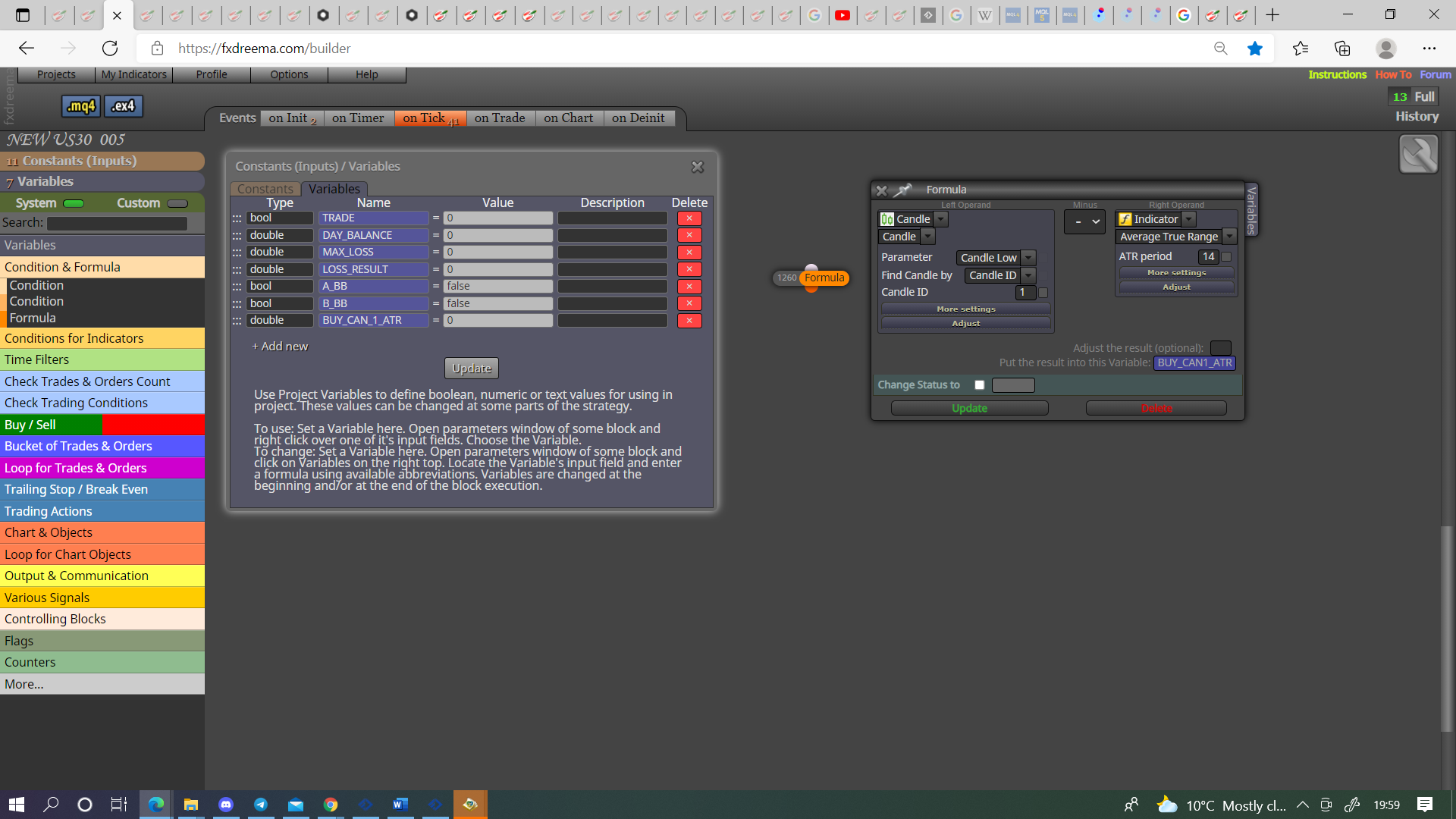This screenshot has height=819, width=1456.
Task: Open the Minus operator dropdown
Action: 1084,222
